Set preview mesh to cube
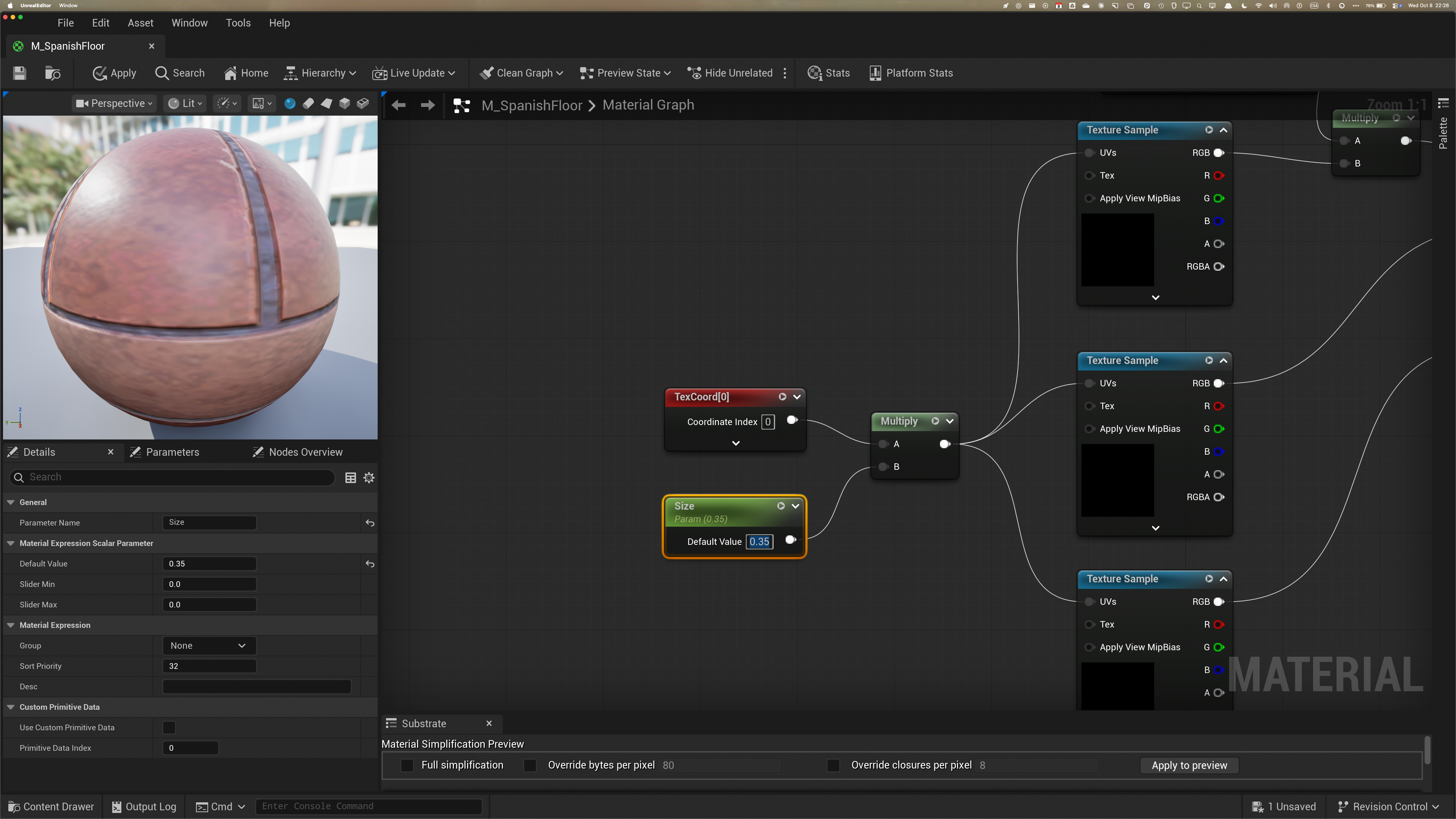Viewport: 1456px width, 819px height. point(344,104)
